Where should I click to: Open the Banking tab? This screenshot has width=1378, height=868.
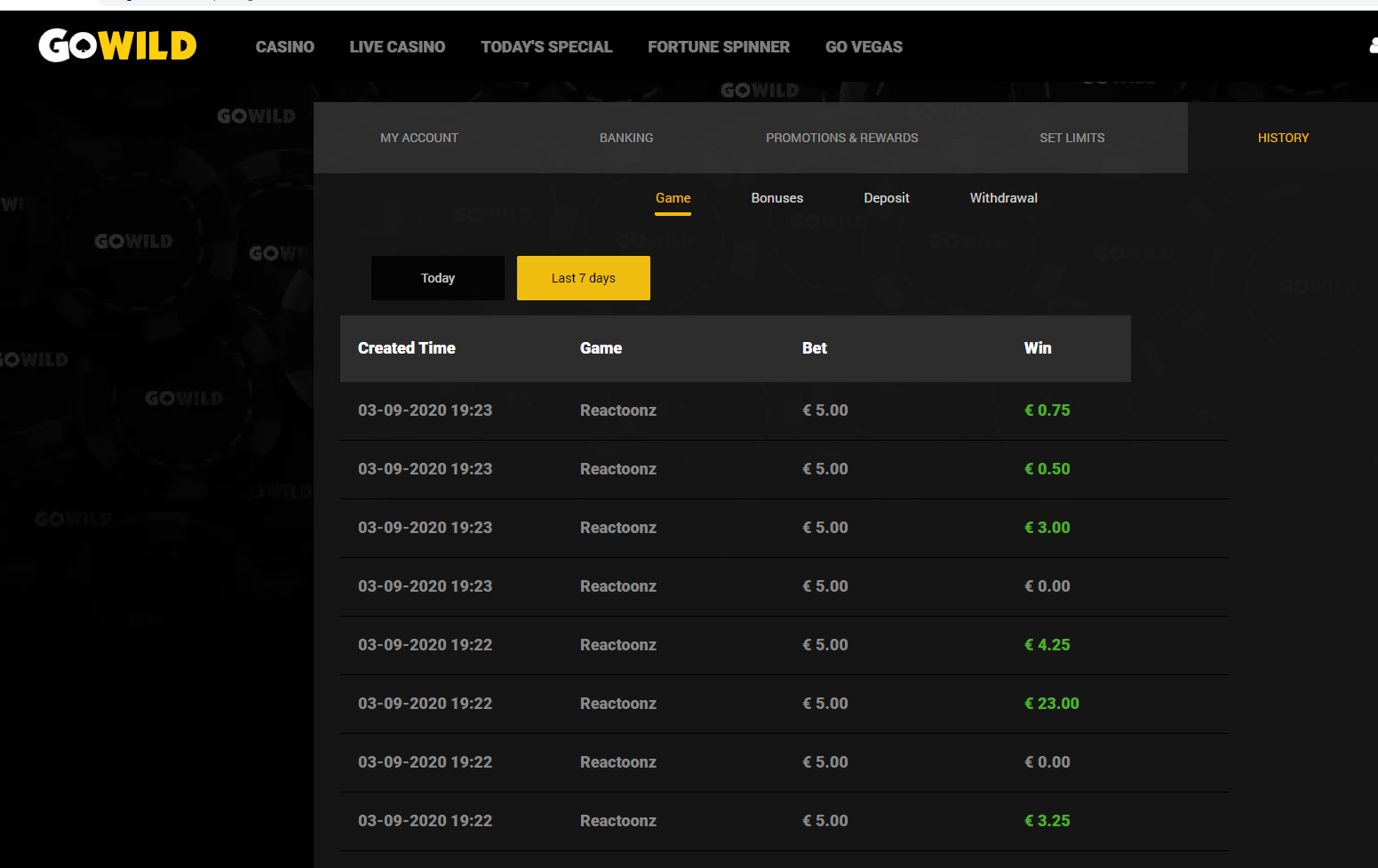pos(626,138)
